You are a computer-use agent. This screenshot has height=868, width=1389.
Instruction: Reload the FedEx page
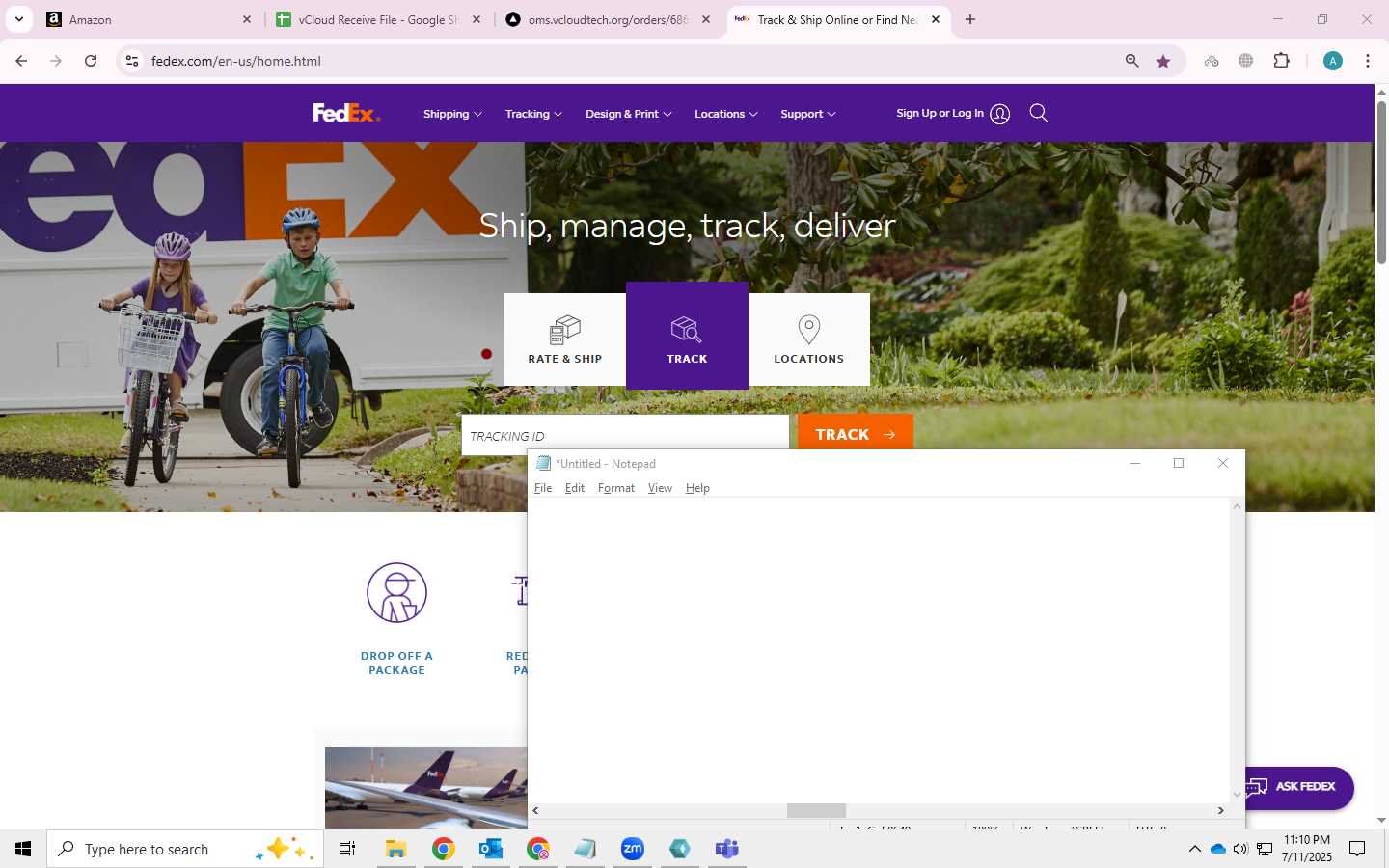click(x=91, y=61)
